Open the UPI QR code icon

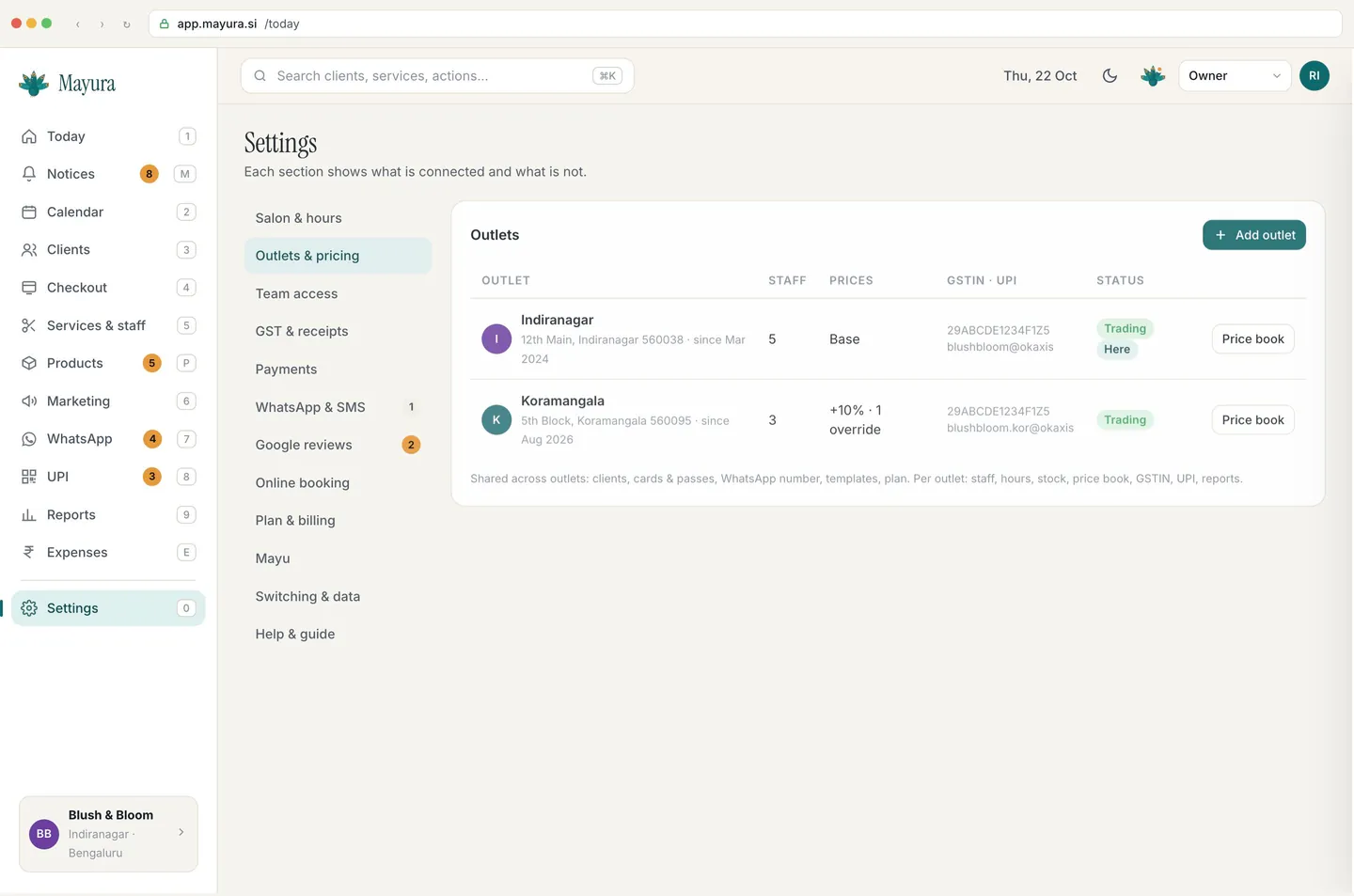point(29,477)
